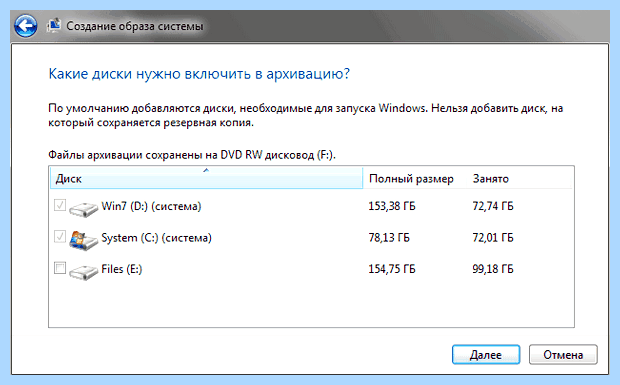Select the Files (E:) row label
Screen dimensions: 620x385
pos(122,269)
